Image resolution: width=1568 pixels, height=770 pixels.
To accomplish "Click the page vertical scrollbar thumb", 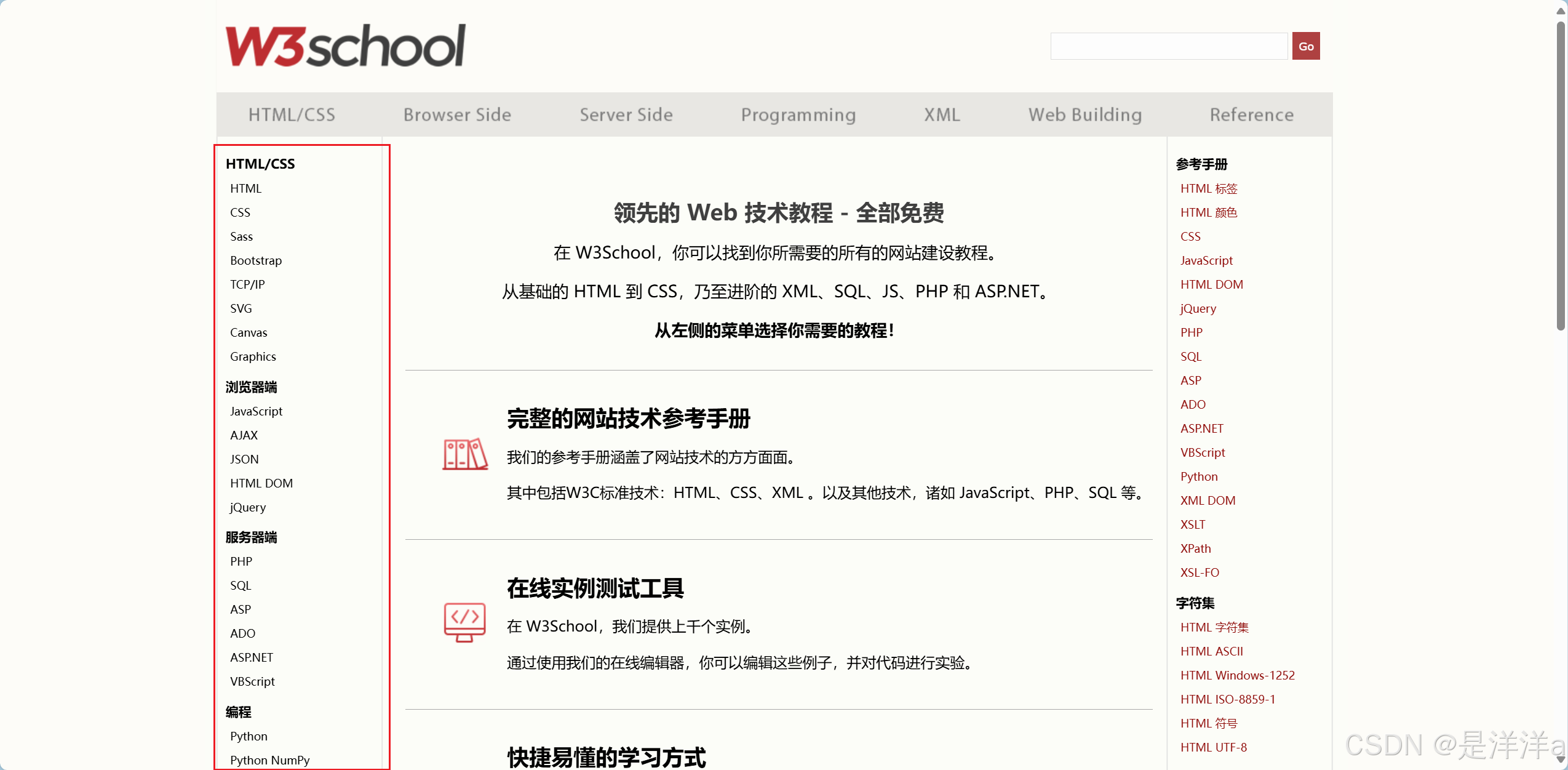I will [1561, 175].
